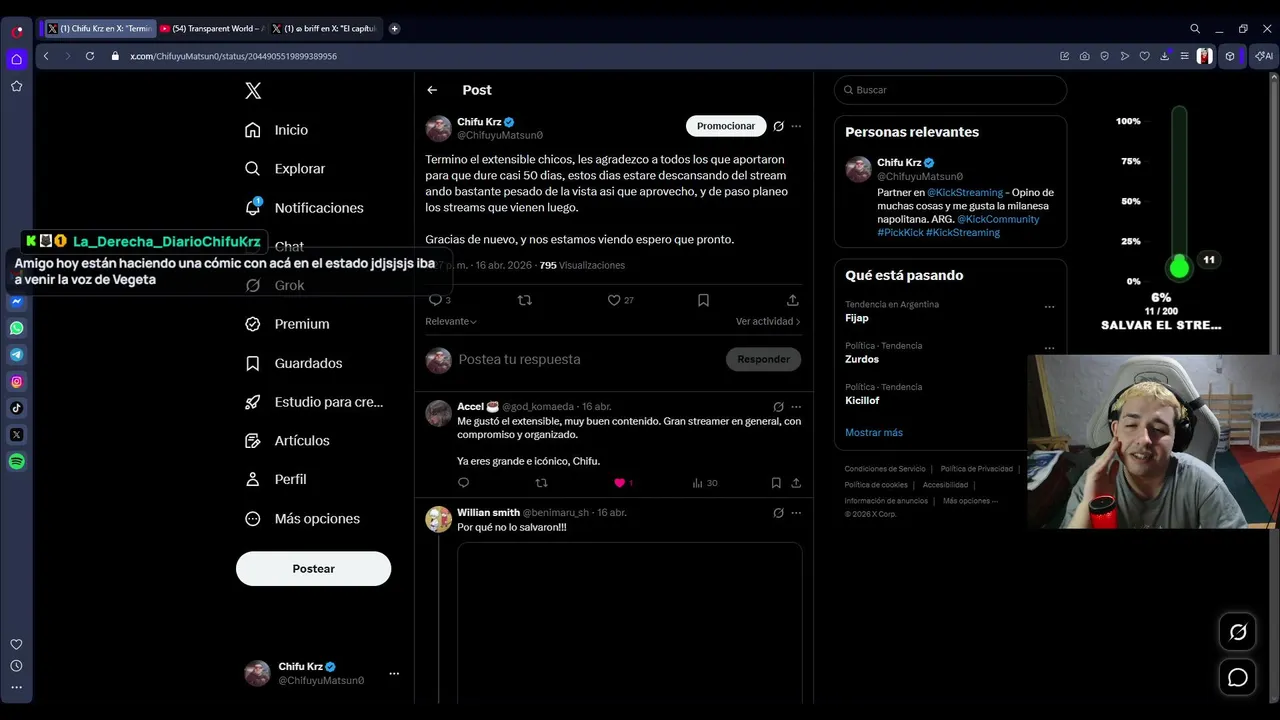Open Instagram in browser sidebar
Screen dimensions: 1280x720
pos(17,382)
